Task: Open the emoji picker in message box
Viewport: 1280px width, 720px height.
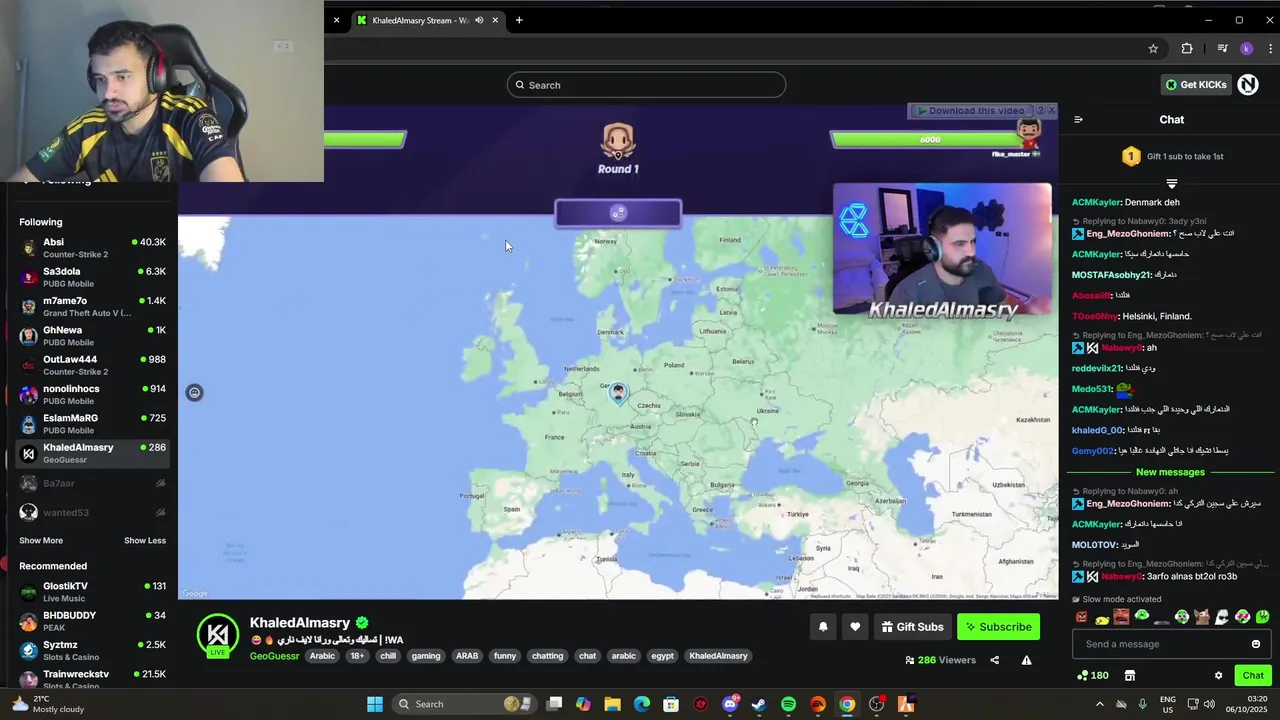Action: [1256, 644]
